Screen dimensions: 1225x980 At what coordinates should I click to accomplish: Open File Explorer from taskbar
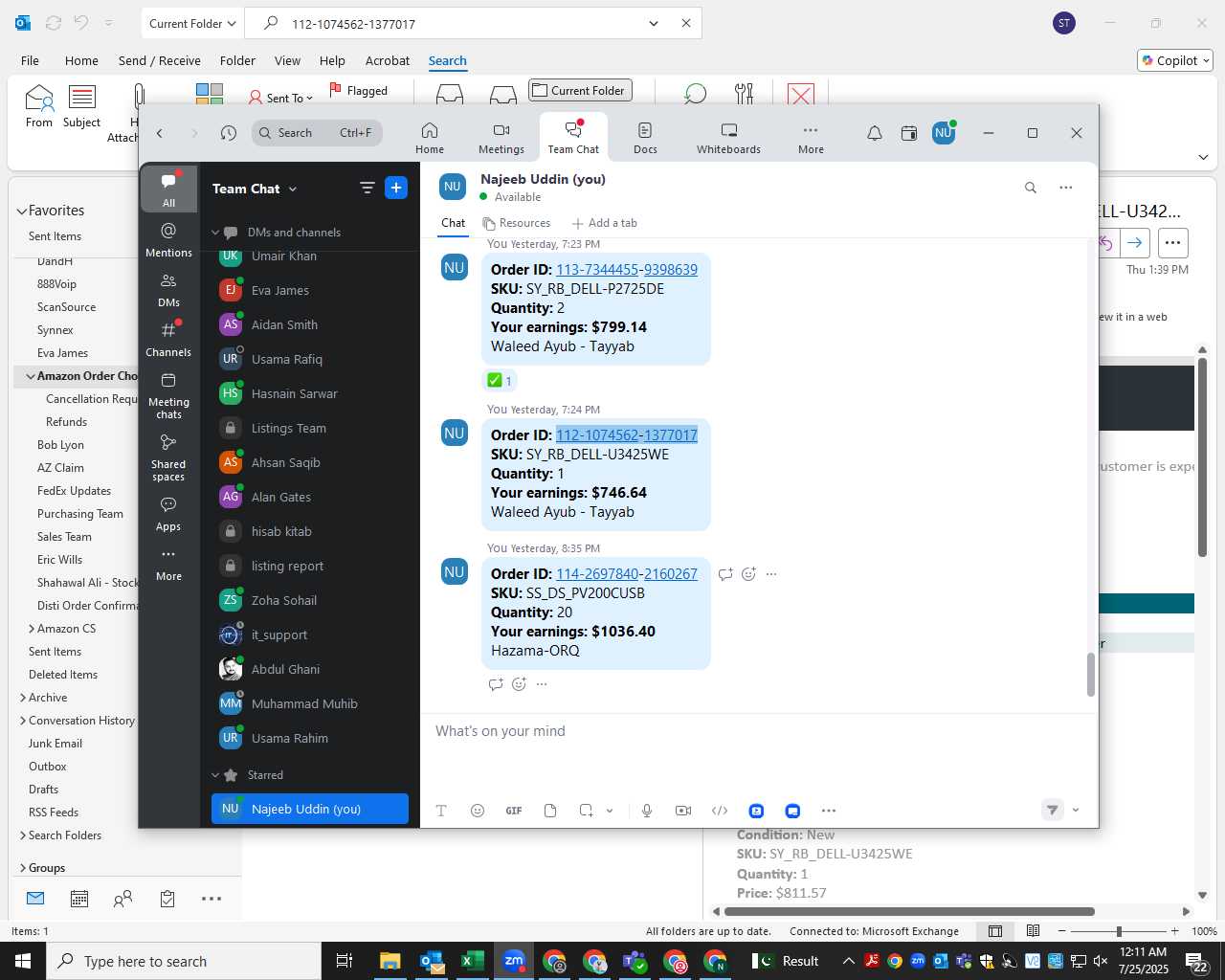click(390, 961)
